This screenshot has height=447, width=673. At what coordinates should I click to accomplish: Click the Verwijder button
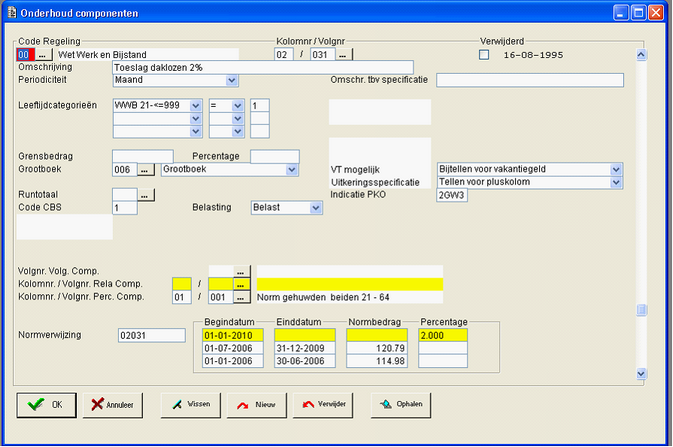[x=323, y=405]
